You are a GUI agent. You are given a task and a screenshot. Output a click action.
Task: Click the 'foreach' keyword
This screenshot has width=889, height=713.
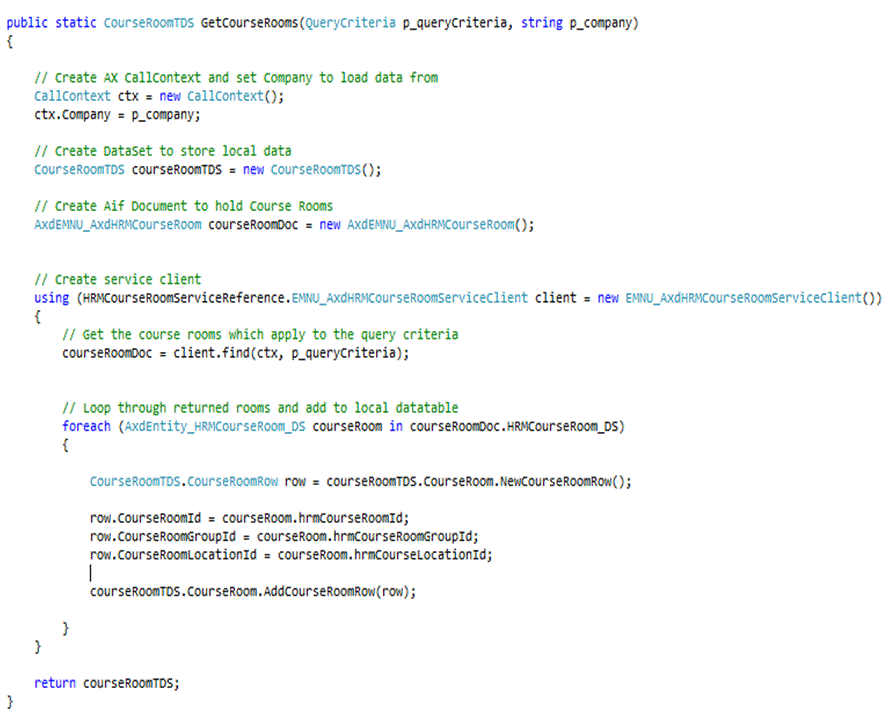(x=86, y=426)
